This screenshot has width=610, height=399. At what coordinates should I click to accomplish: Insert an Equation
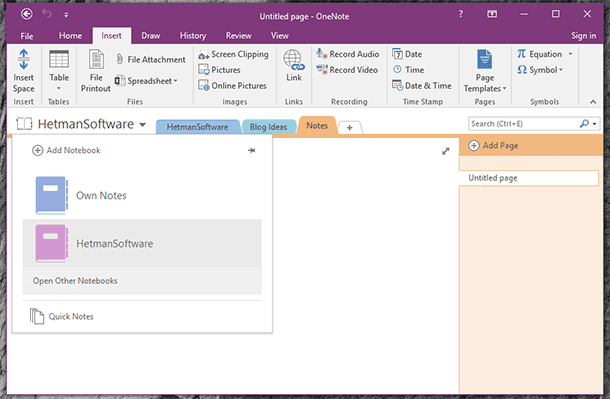point(539,54)
